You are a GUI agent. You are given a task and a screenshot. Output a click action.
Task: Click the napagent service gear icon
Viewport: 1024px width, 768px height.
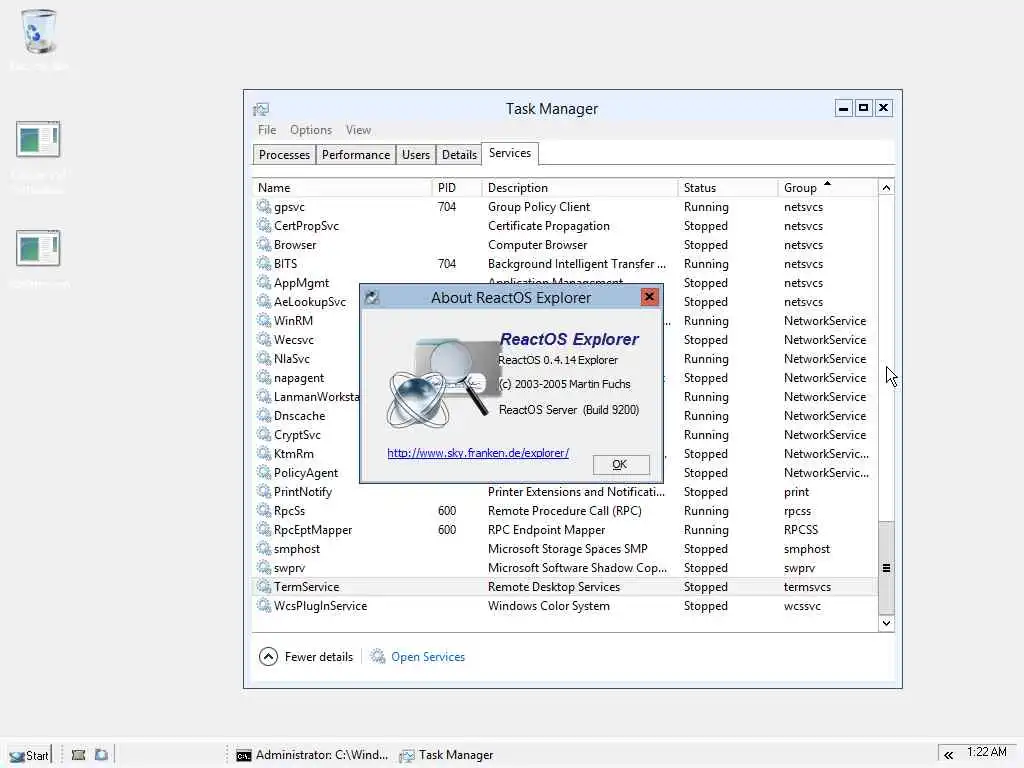(x=264, y=377)
